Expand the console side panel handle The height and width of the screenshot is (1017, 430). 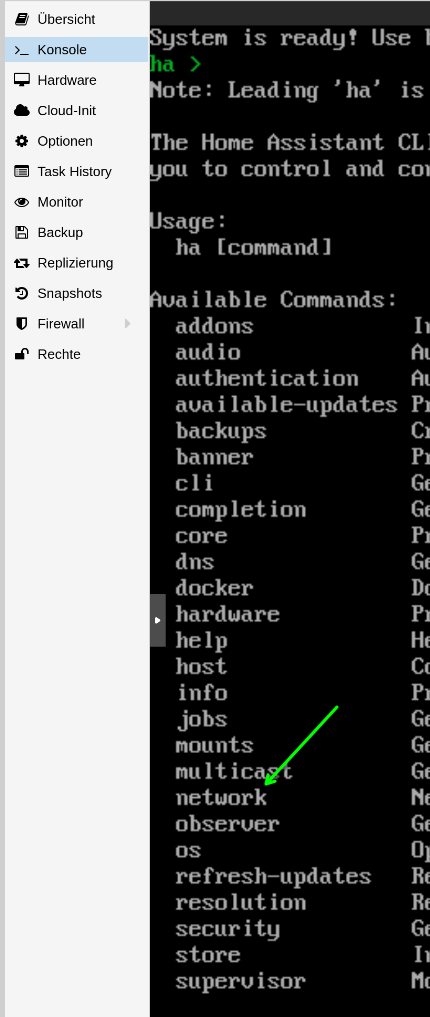tap(158, 620)
